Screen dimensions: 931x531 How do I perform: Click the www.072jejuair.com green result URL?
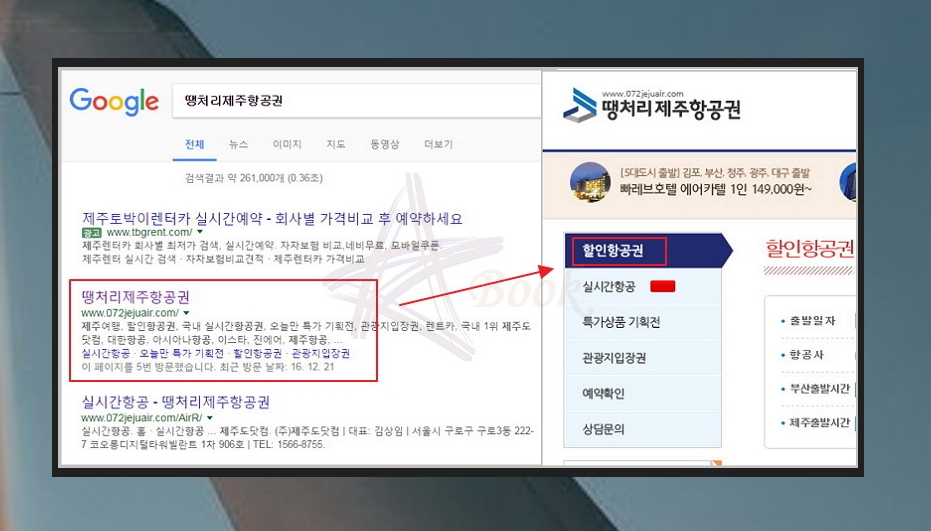[x=130, y=312]
